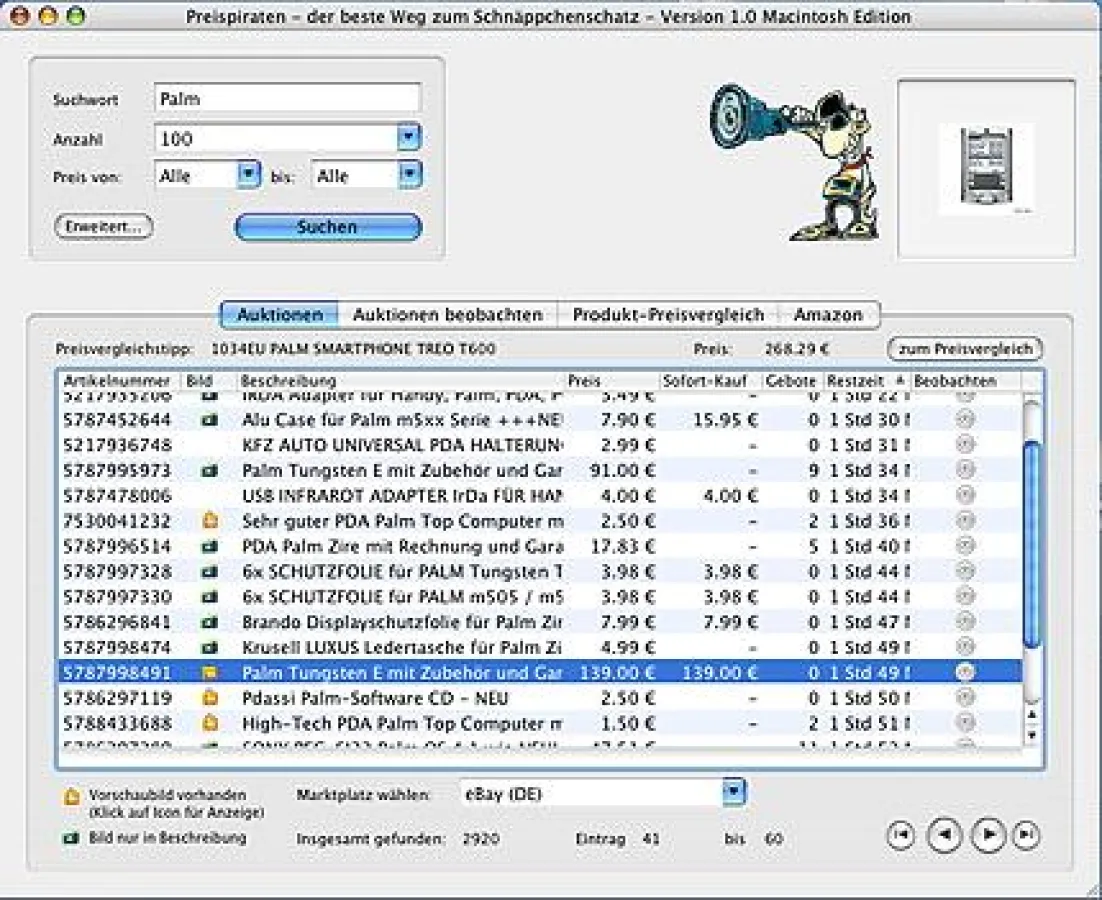The height and width of the screenshot is (900, 1102).
Task: Open the Anzahl dropdown showing 100
Action: coord(408,138)
